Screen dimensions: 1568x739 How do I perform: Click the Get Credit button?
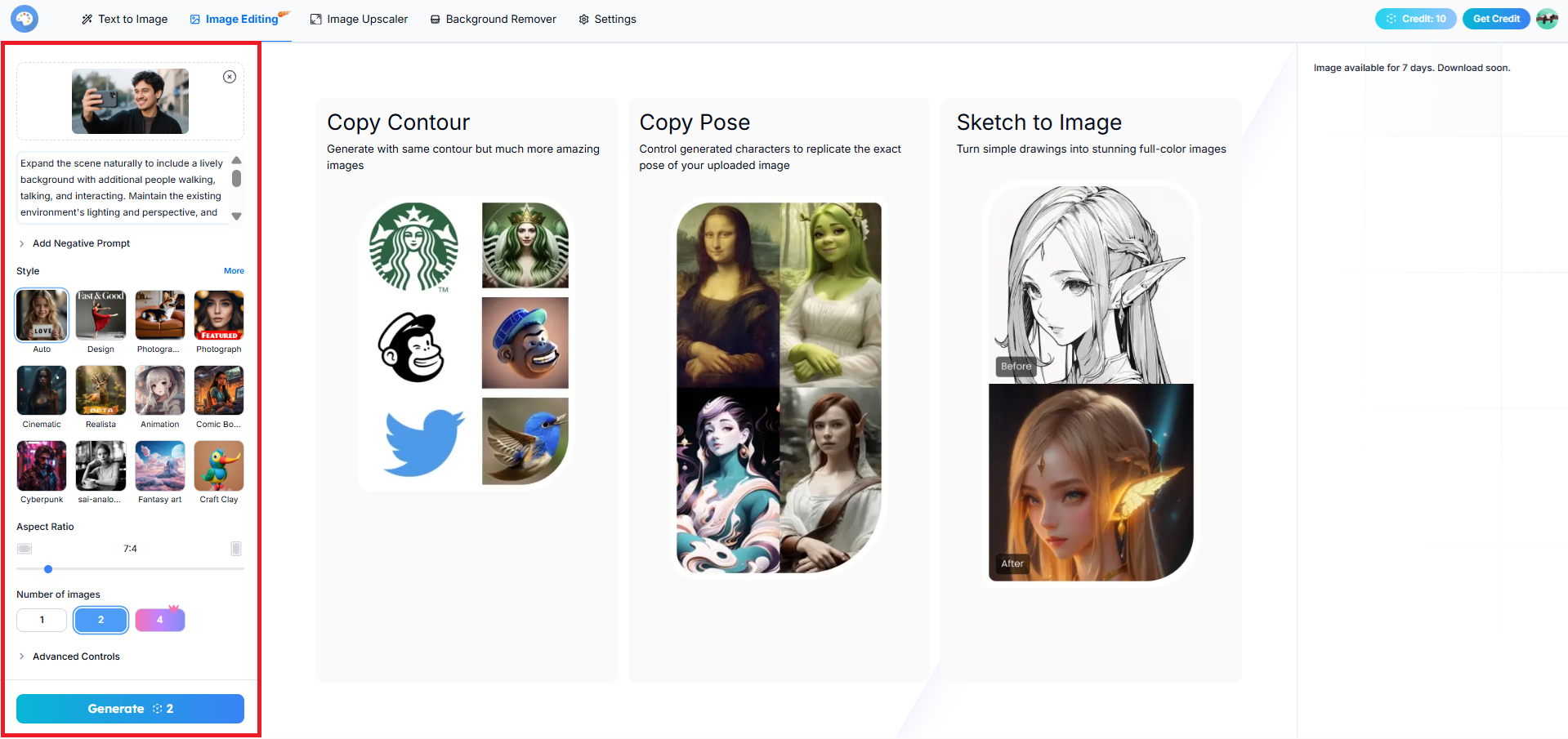pyautogui.click(x=1496, y=19)
